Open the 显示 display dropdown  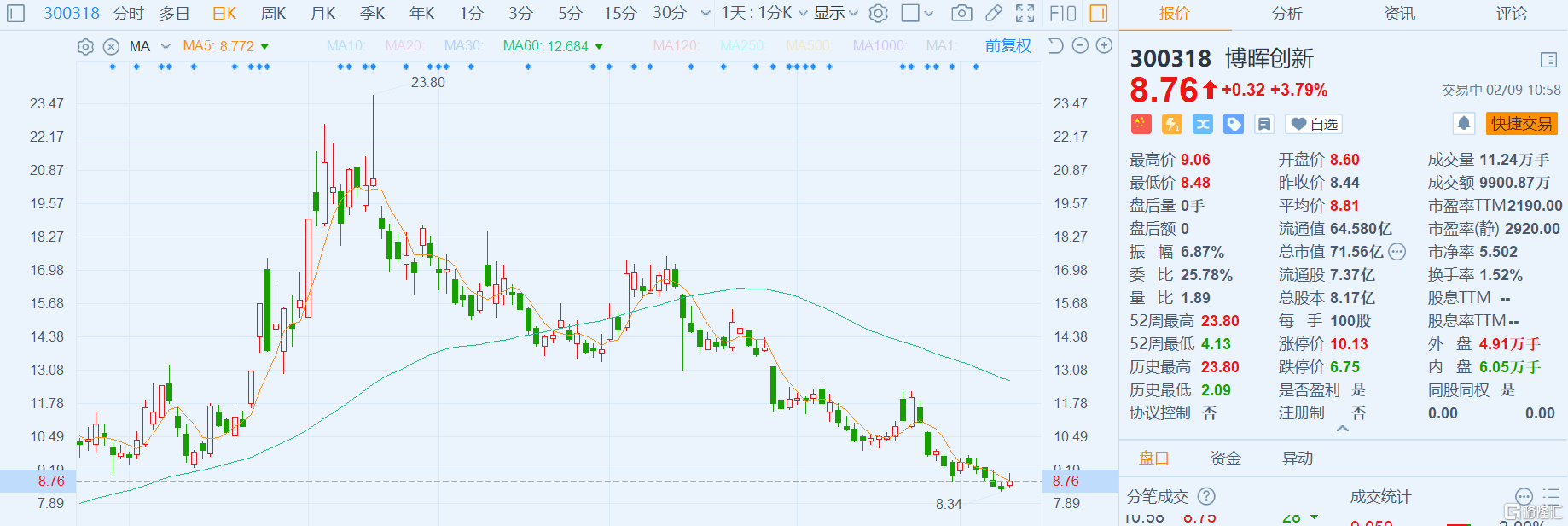[x=835, y=14]
